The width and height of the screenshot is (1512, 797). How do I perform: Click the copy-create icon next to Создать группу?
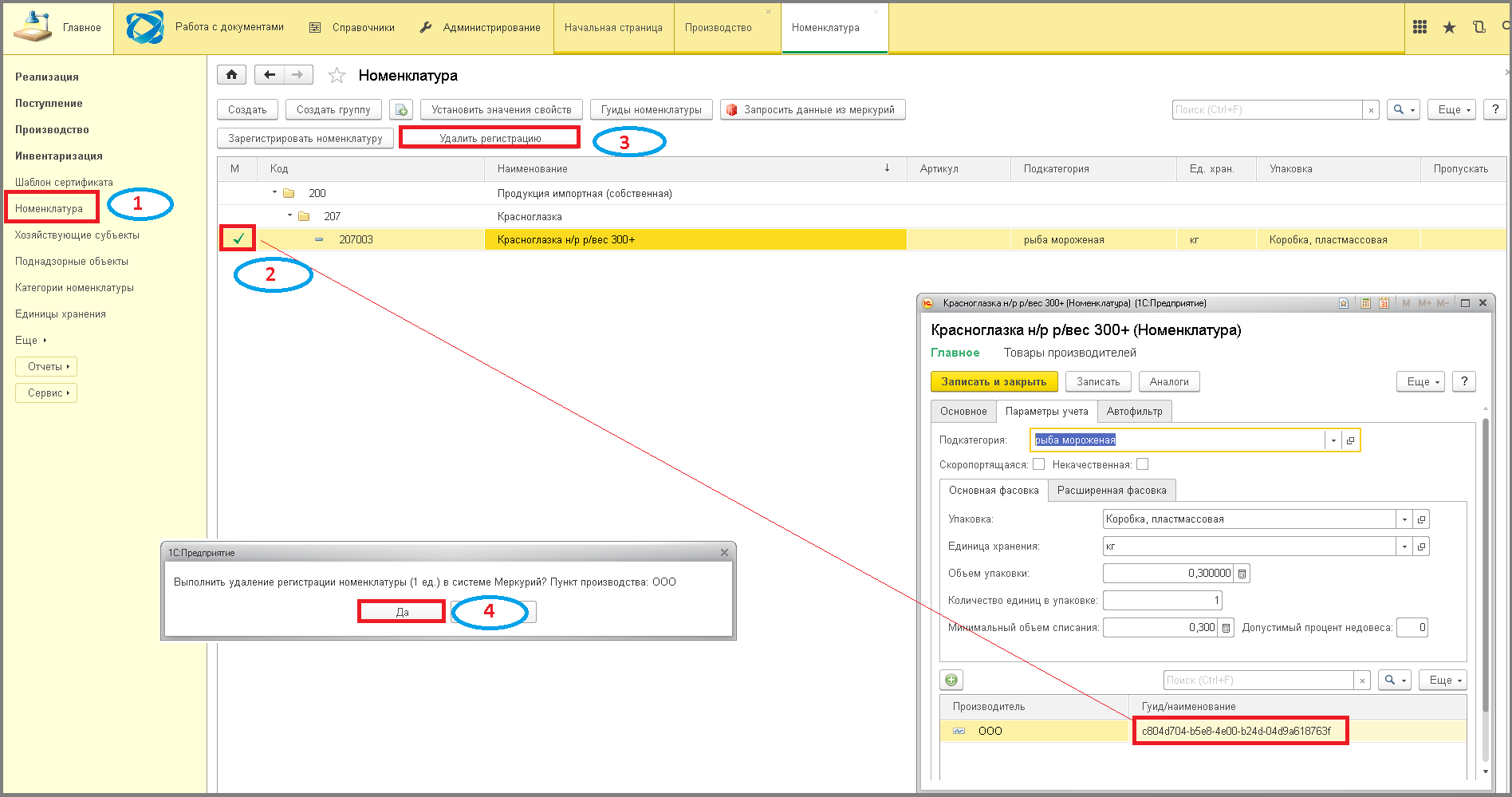tap(401, 110)
